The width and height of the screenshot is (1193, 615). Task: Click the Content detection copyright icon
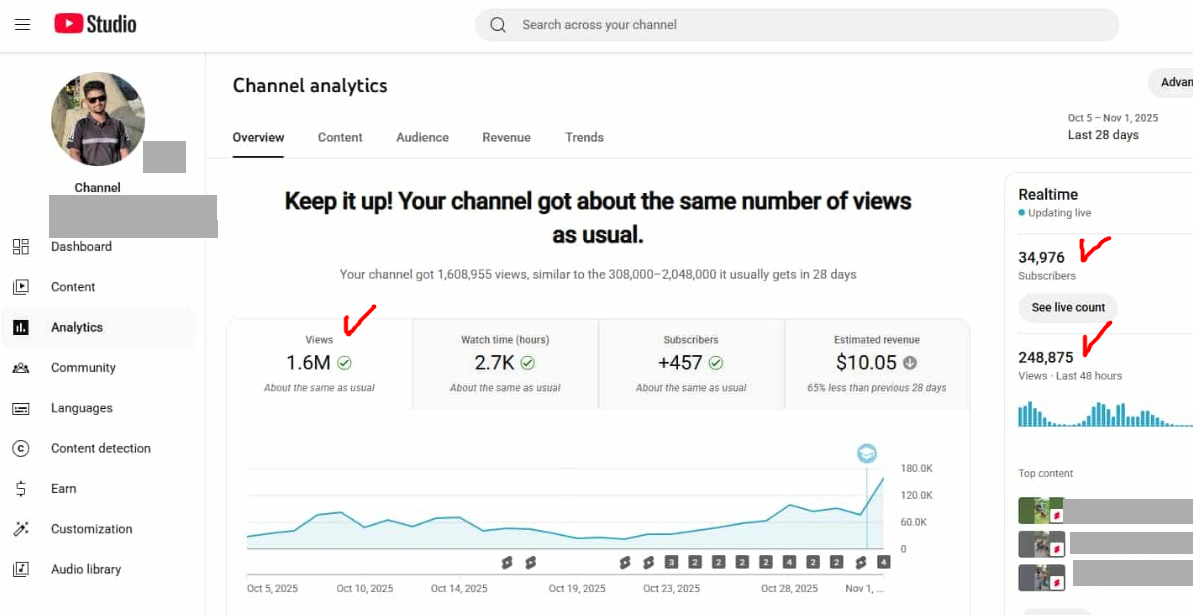[21, 449]
